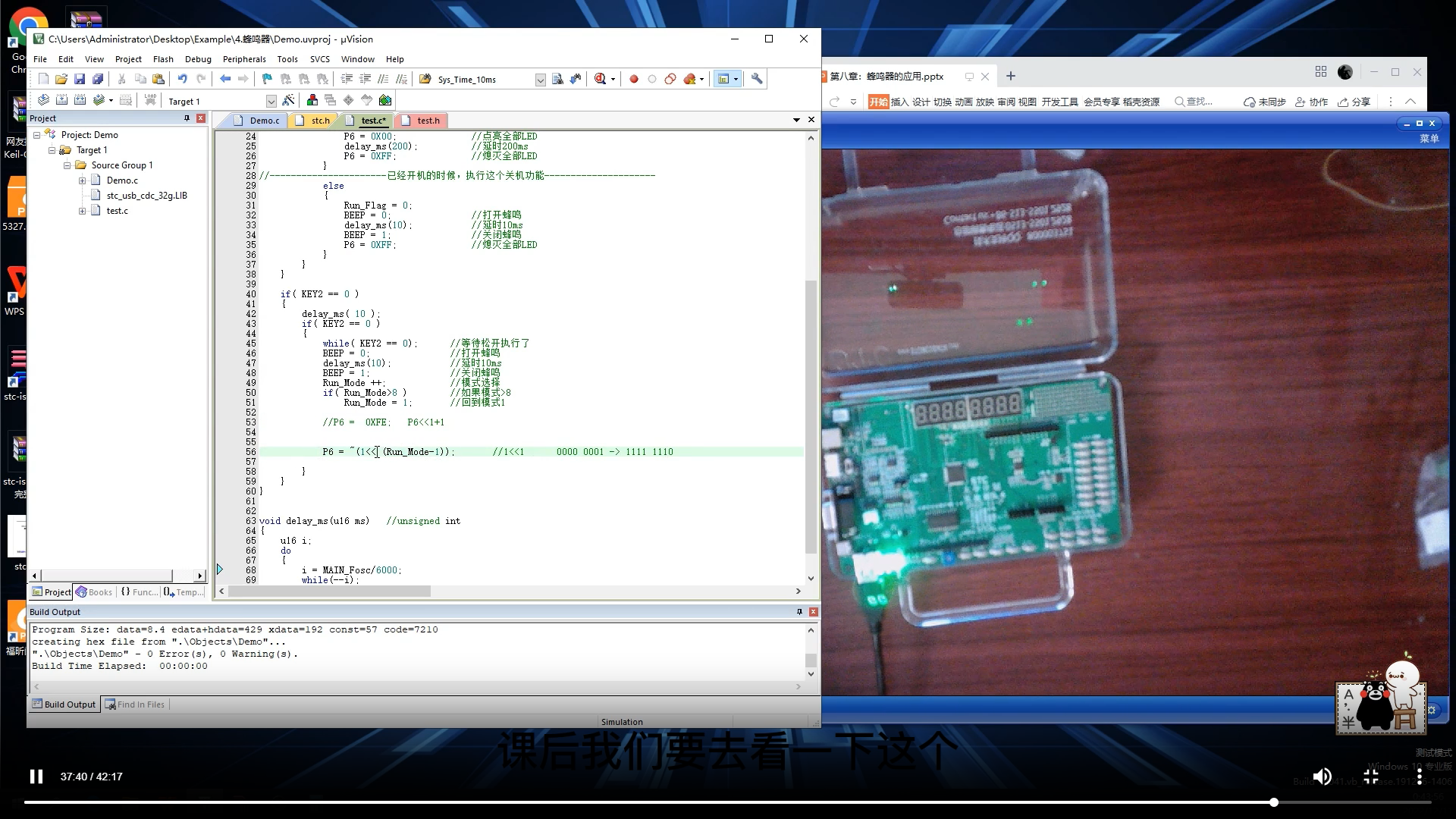Open Configuration with the wrench icon
The width and height of the screenshot is (1456, 819).
(x=757, y=79)
